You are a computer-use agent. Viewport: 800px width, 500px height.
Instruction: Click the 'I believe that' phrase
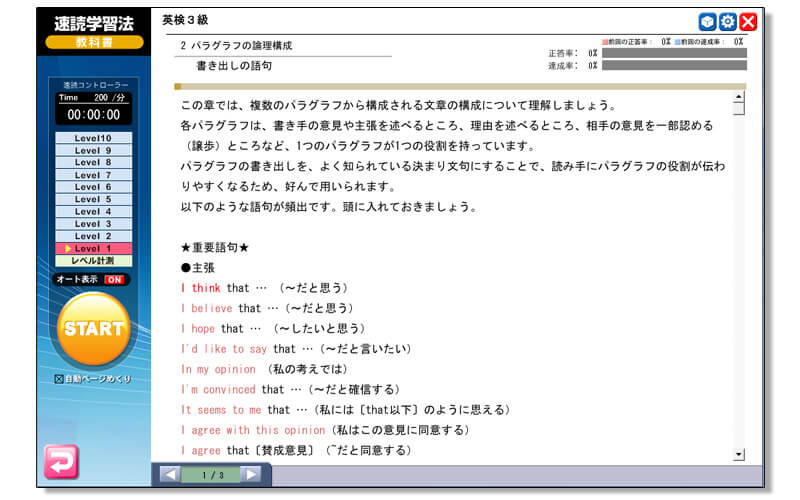[221, 308]
